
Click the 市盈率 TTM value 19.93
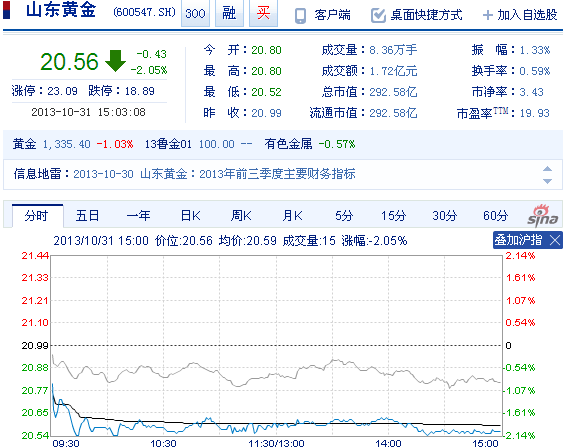point(535,113)
